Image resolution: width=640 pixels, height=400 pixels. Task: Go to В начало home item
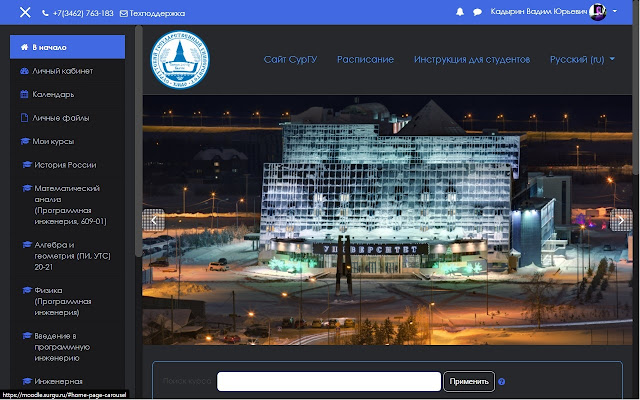click(x=67, y=47)
